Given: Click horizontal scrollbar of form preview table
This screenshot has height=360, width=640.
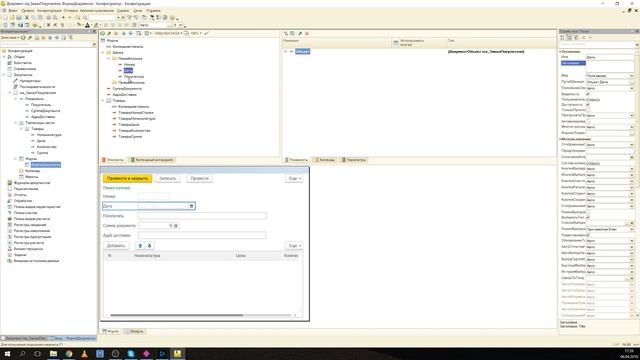Looking at the screenshot, I should (177, 315).
